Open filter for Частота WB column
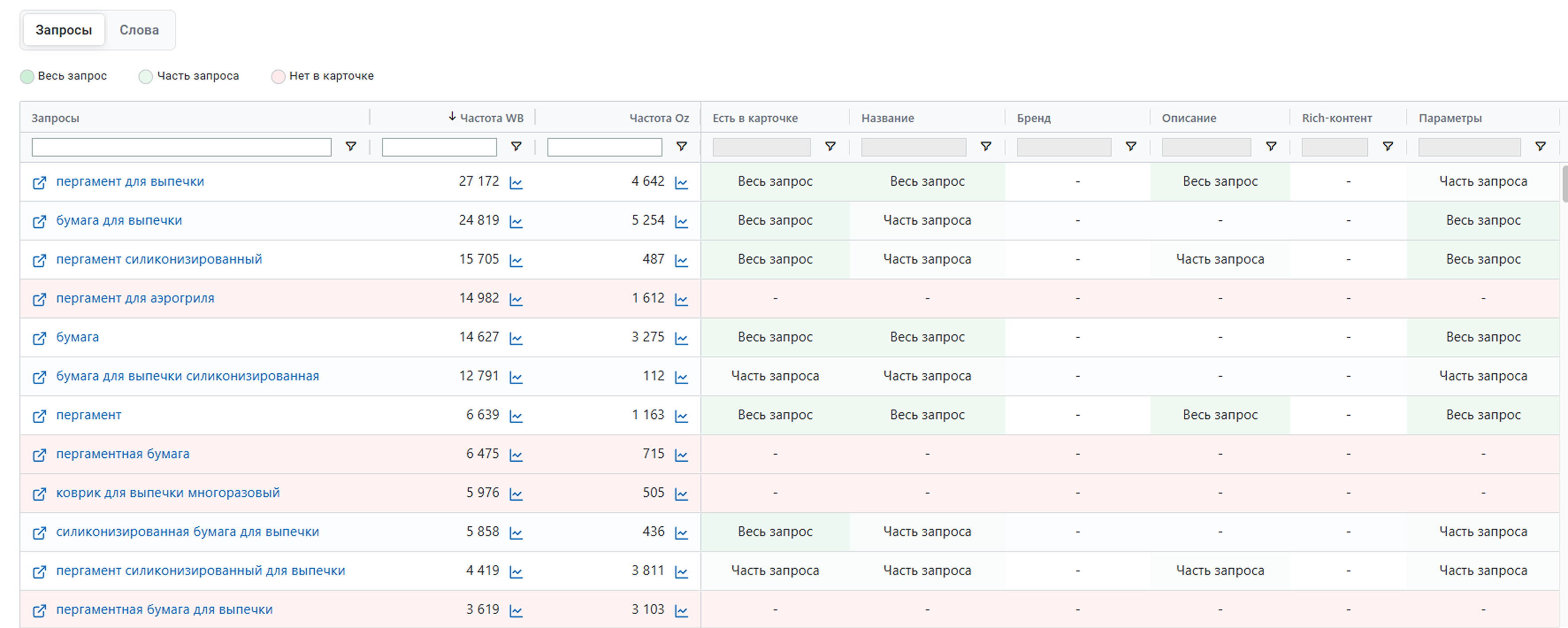The width and height of the screenshot is (1568, 628). [516, 147]
